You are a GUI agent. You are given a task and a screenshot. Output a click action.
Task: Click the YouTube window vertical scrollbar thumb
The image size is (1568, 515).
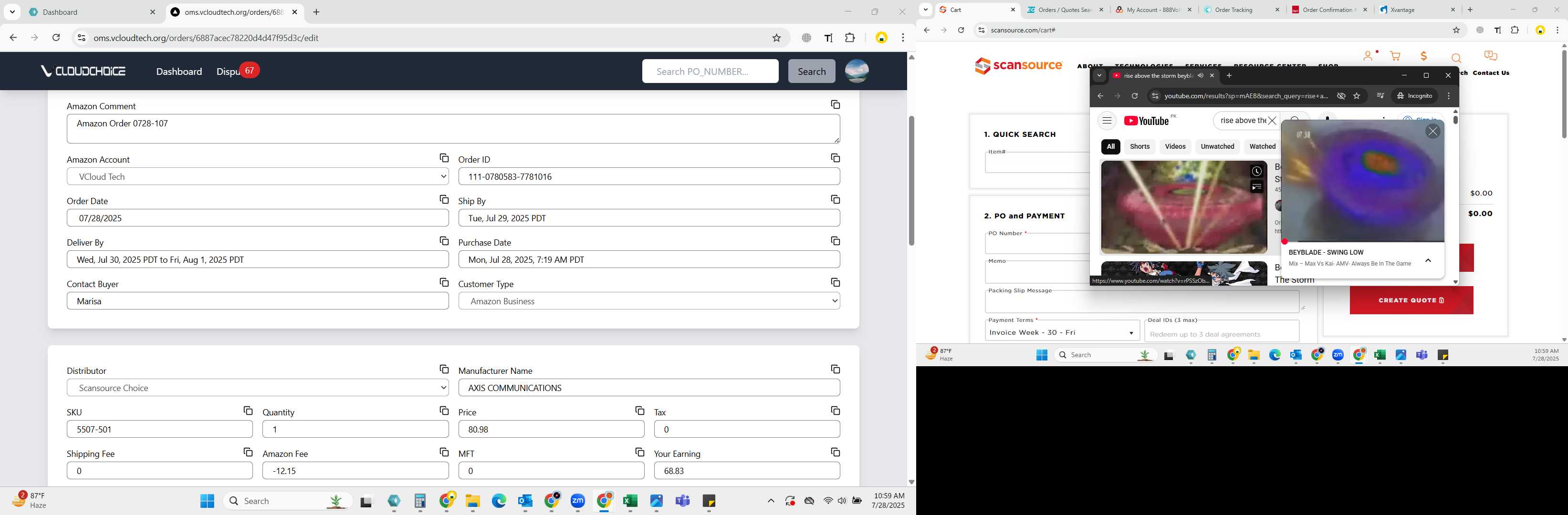coord(1455,120)
